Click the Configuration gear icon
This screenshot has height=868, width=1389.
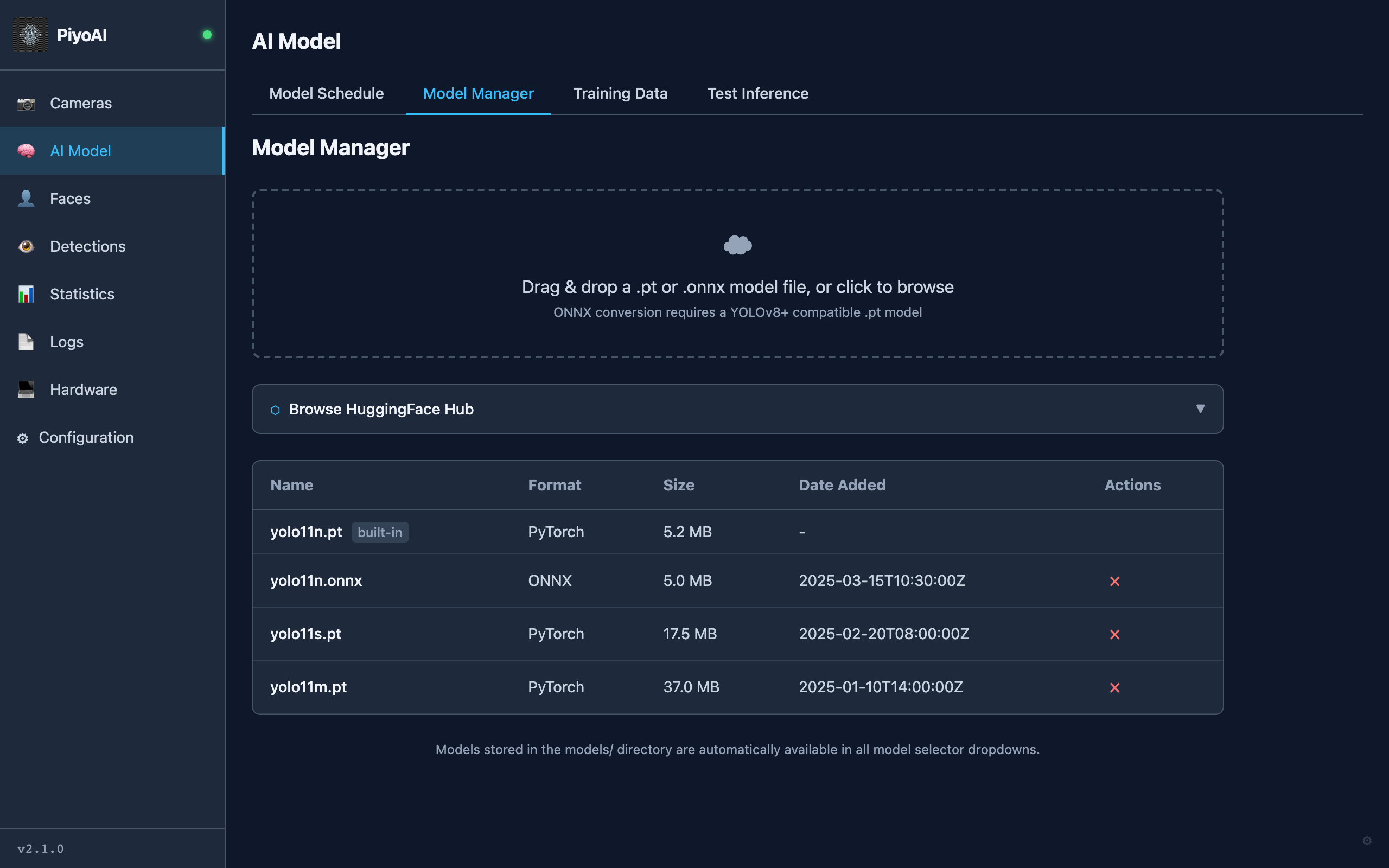point(22,438)
